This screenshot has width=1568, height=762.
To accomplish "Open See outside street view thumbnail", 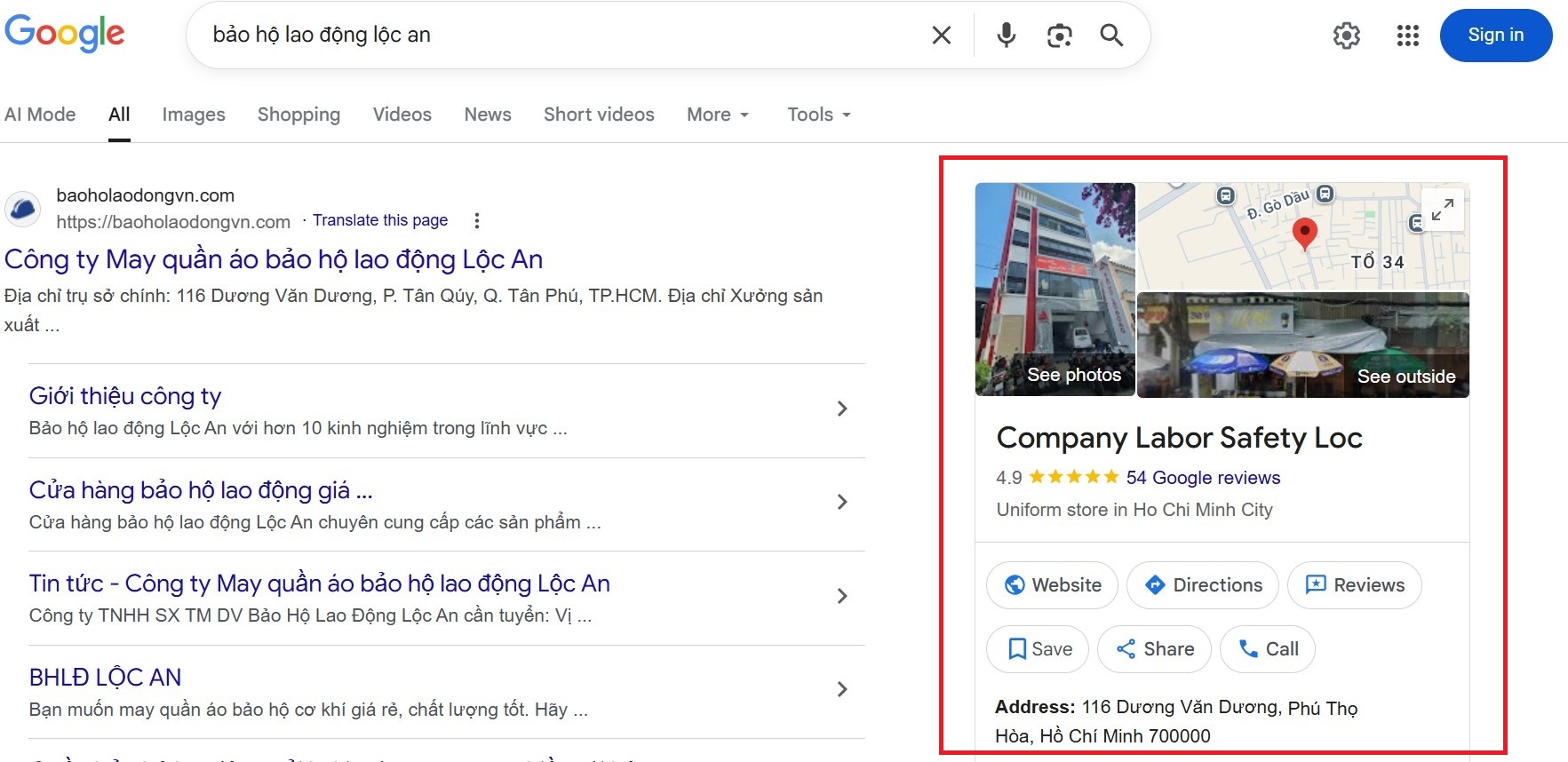I will click(x=1303, y=345).
